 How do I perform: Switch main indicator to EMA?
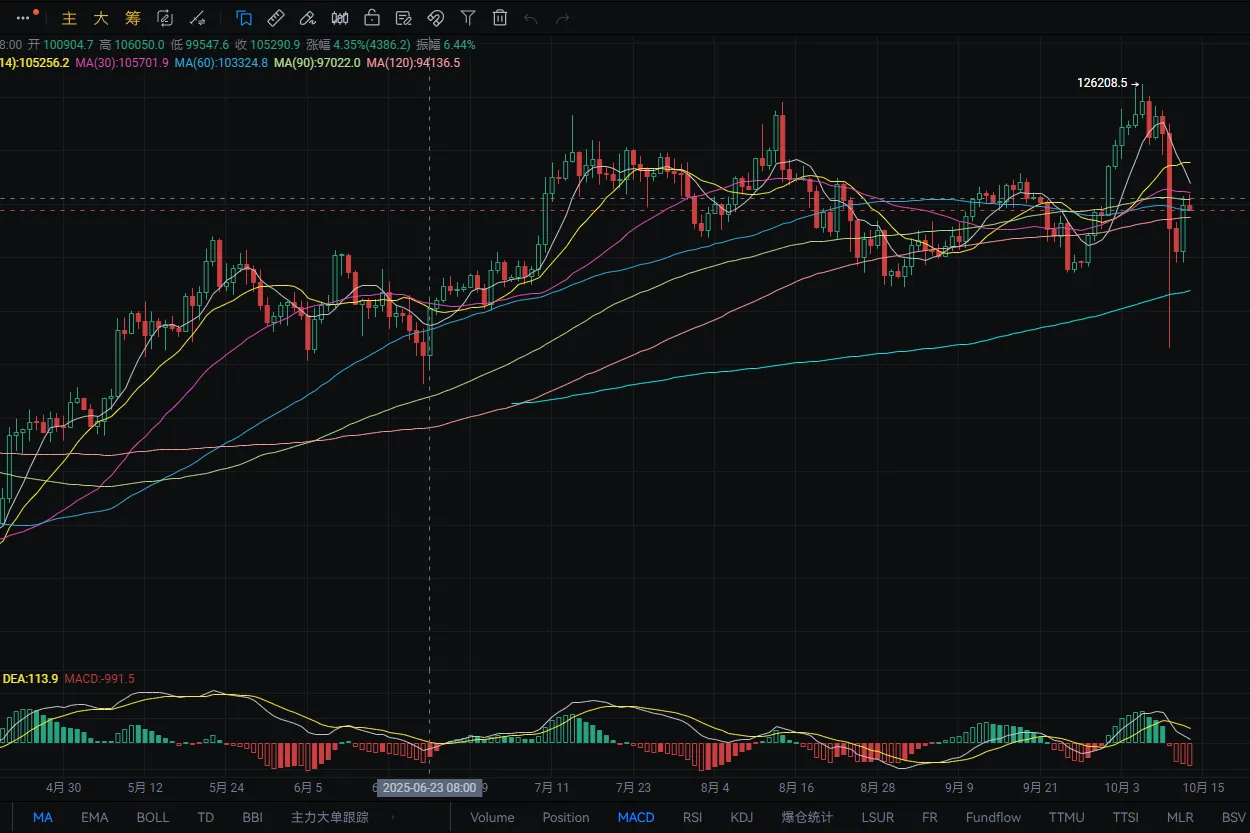pyautogui.click(x=95, y=817)
